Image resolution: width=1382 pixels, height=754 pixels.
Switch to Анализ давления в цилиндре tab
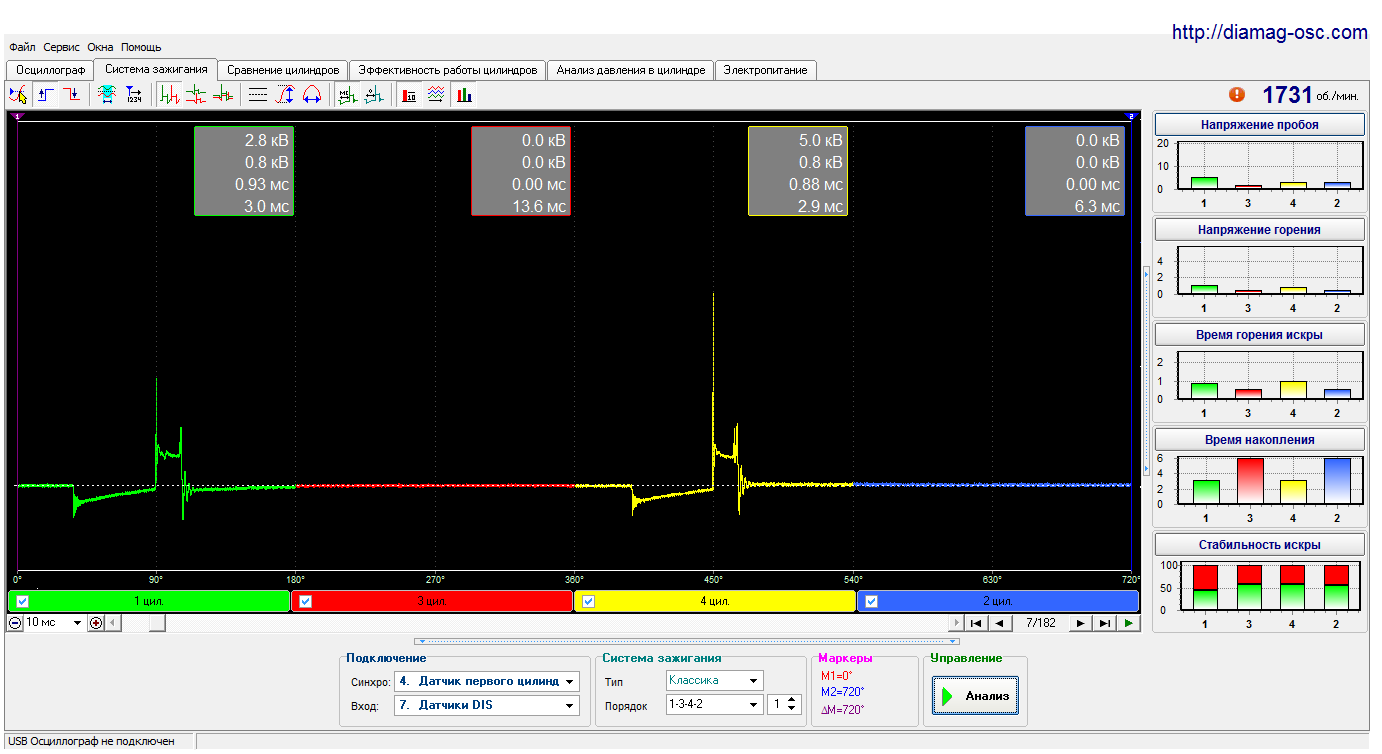tap(631, 70)
